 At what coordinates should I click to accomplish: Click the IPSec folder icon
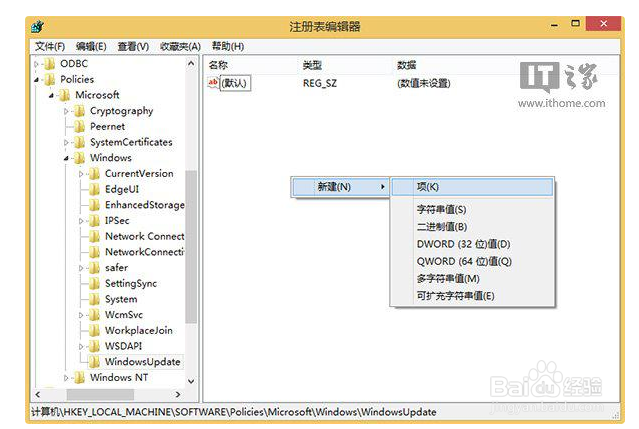(x=94, y=221)
